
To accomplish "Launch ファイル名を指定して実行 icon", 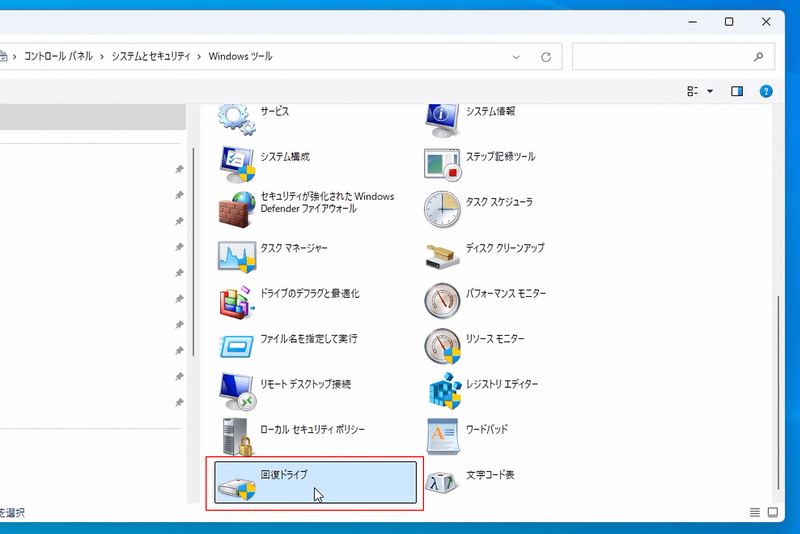I will (x=237, y=346).
